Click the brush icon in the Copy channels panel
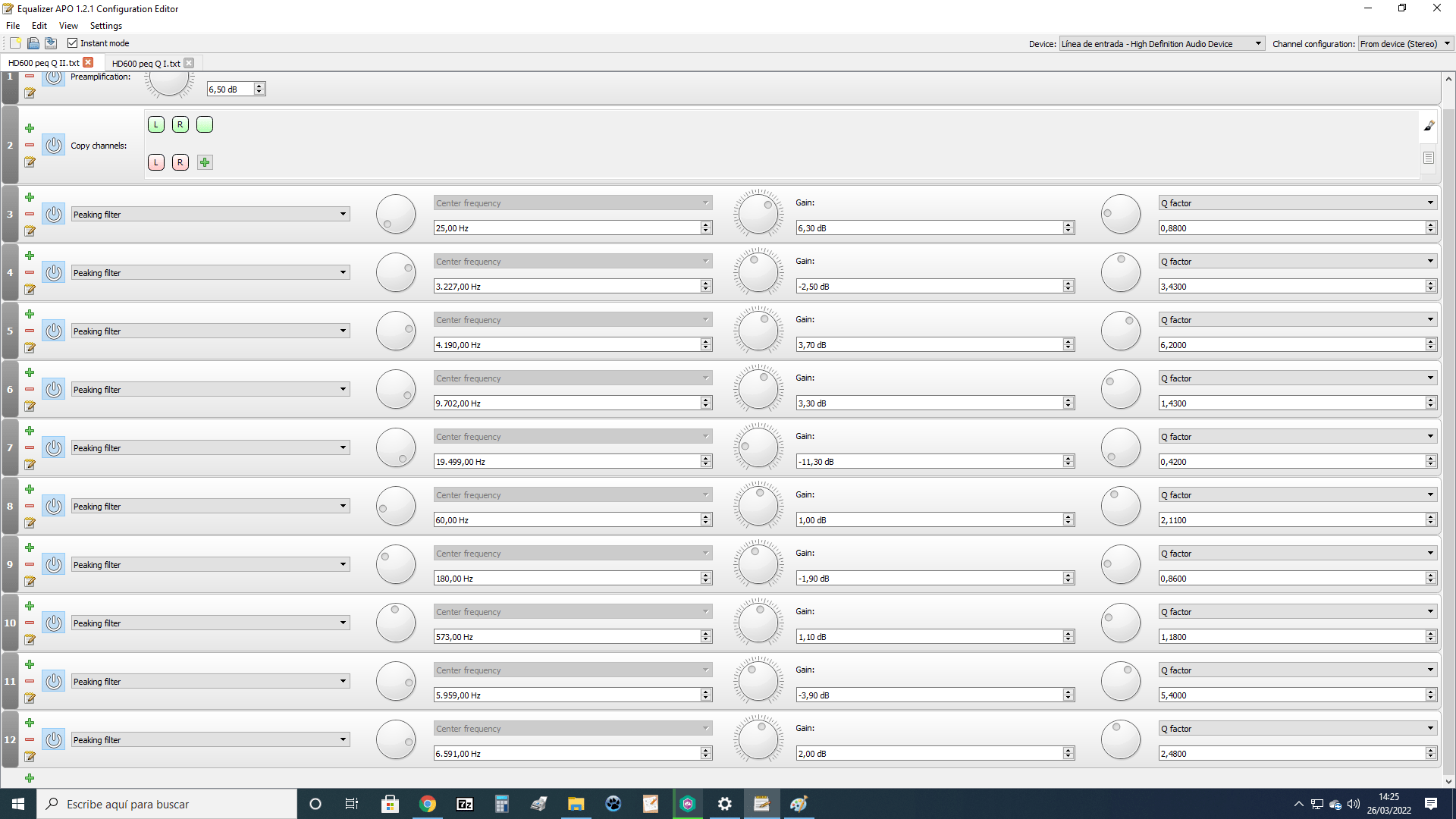1456x819 pixels. 1429,126
